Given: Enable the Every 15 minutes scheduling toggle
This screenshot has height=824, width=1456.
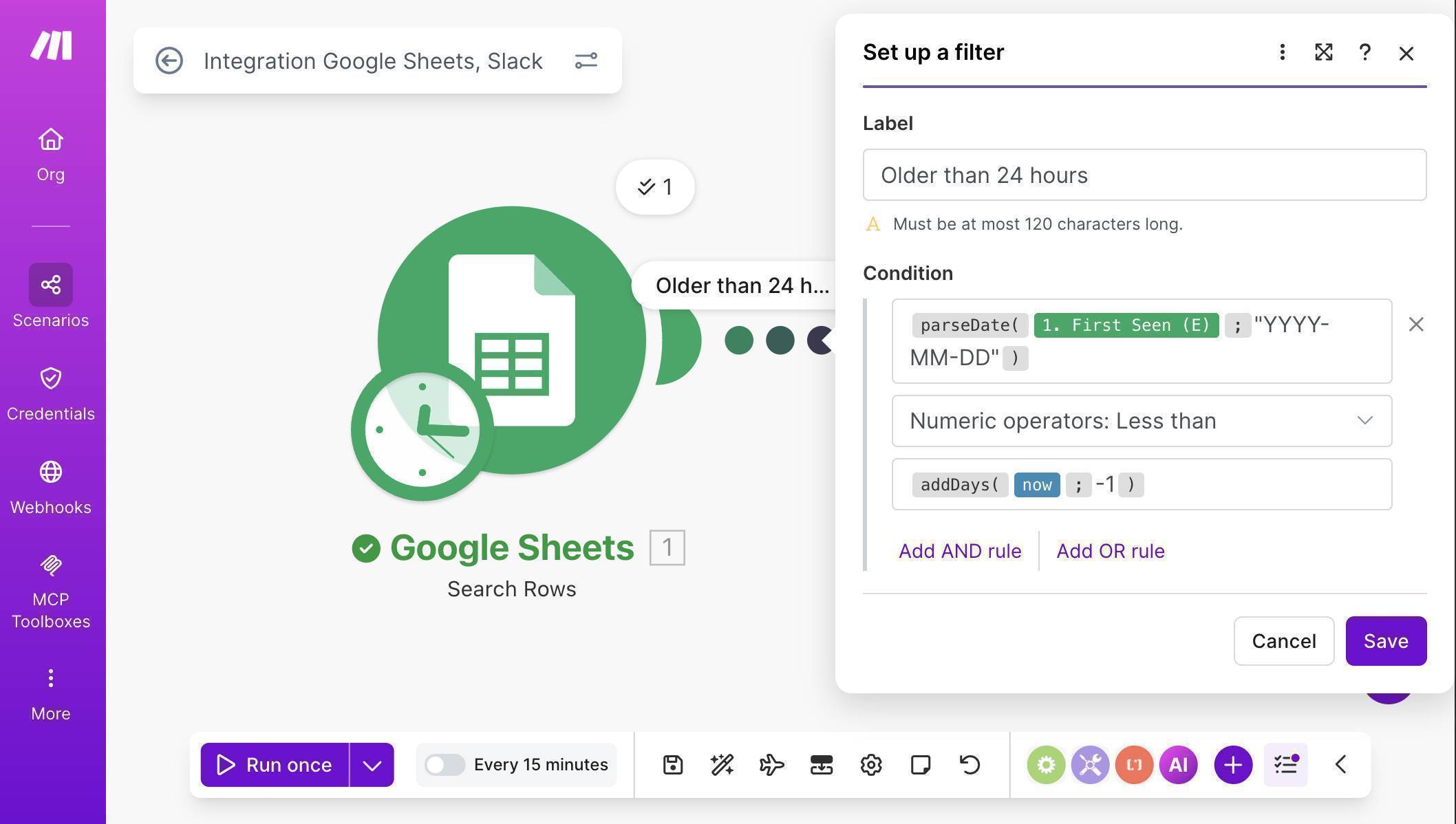Looking at the screenshot, I should point(445,764).
